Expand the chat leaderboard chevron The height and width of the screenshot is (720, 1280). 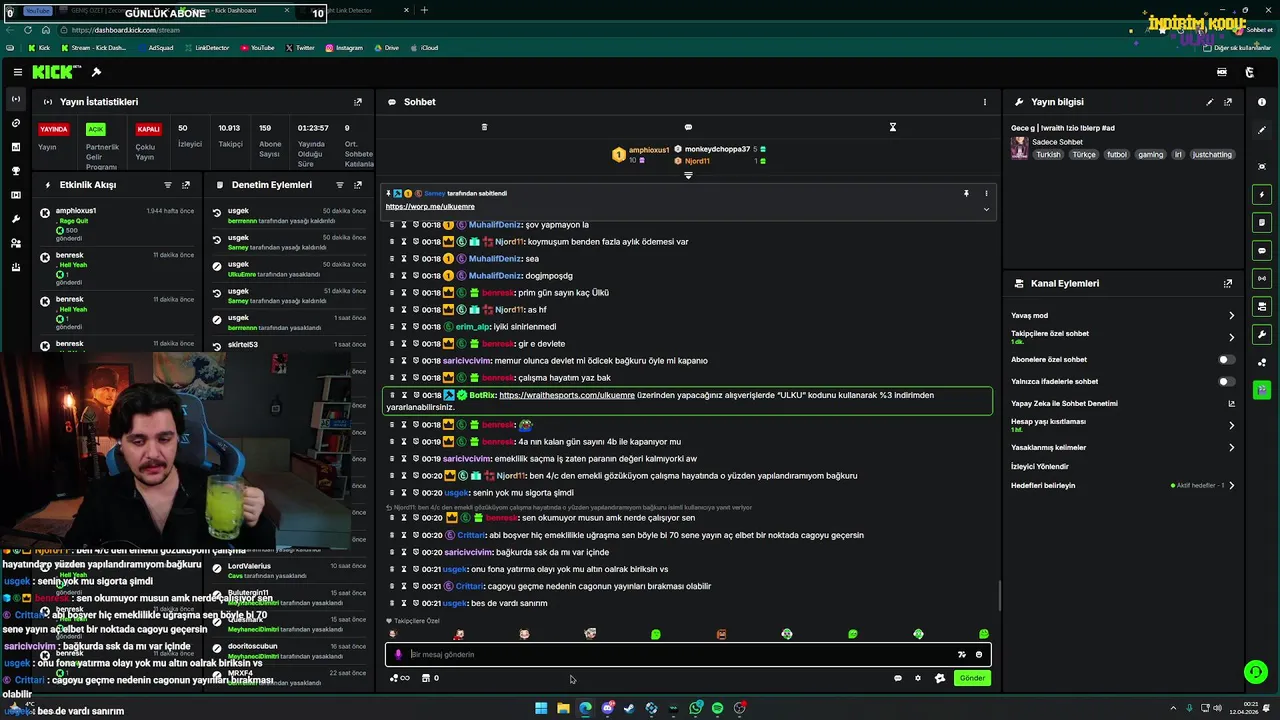click(x=688, y=176)
